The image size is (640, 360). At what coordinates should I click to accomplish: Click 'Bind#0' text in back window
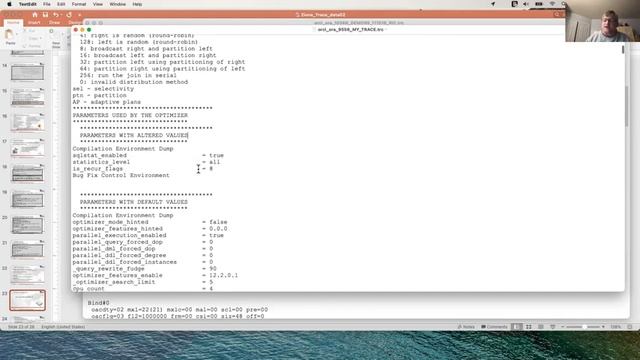point(98,303)
